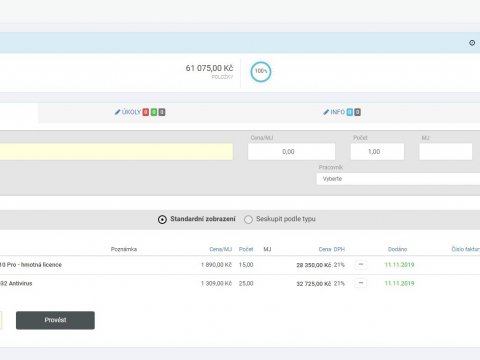Click the circular icon in the blue header bar
The width and height of the screenshot is (480, 360).
[472, 43]
